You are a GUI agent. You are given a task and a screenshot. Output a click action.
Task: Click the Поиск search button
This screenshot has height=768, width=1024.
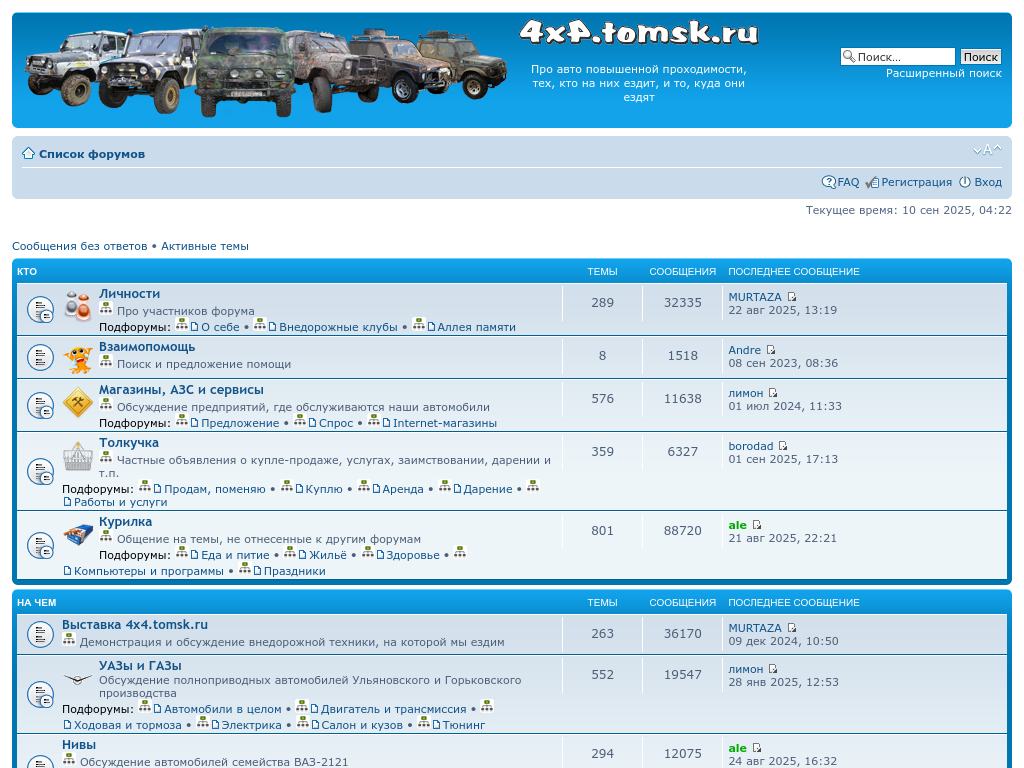(x=980, y=57)
